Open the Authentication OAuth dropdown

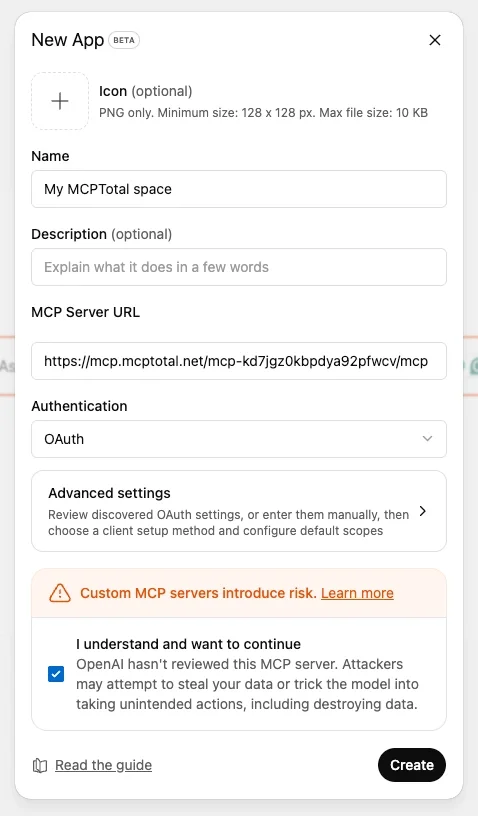click(239, 439)
